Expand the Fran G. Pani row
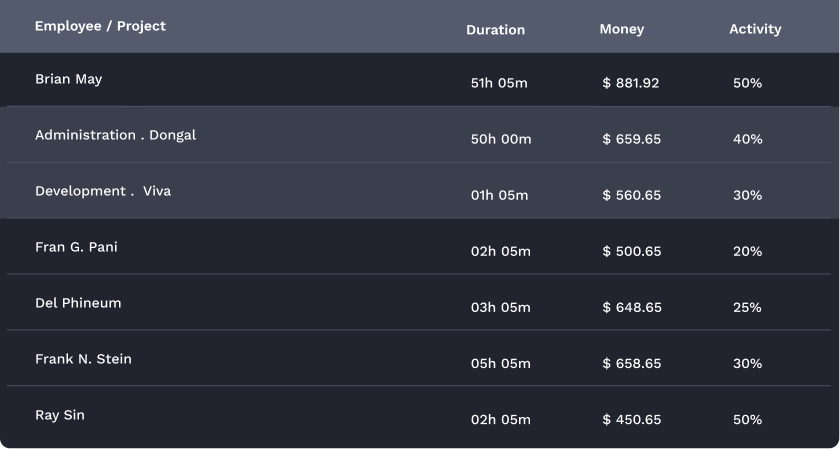The image size is (840, 449). pos(76,247)
